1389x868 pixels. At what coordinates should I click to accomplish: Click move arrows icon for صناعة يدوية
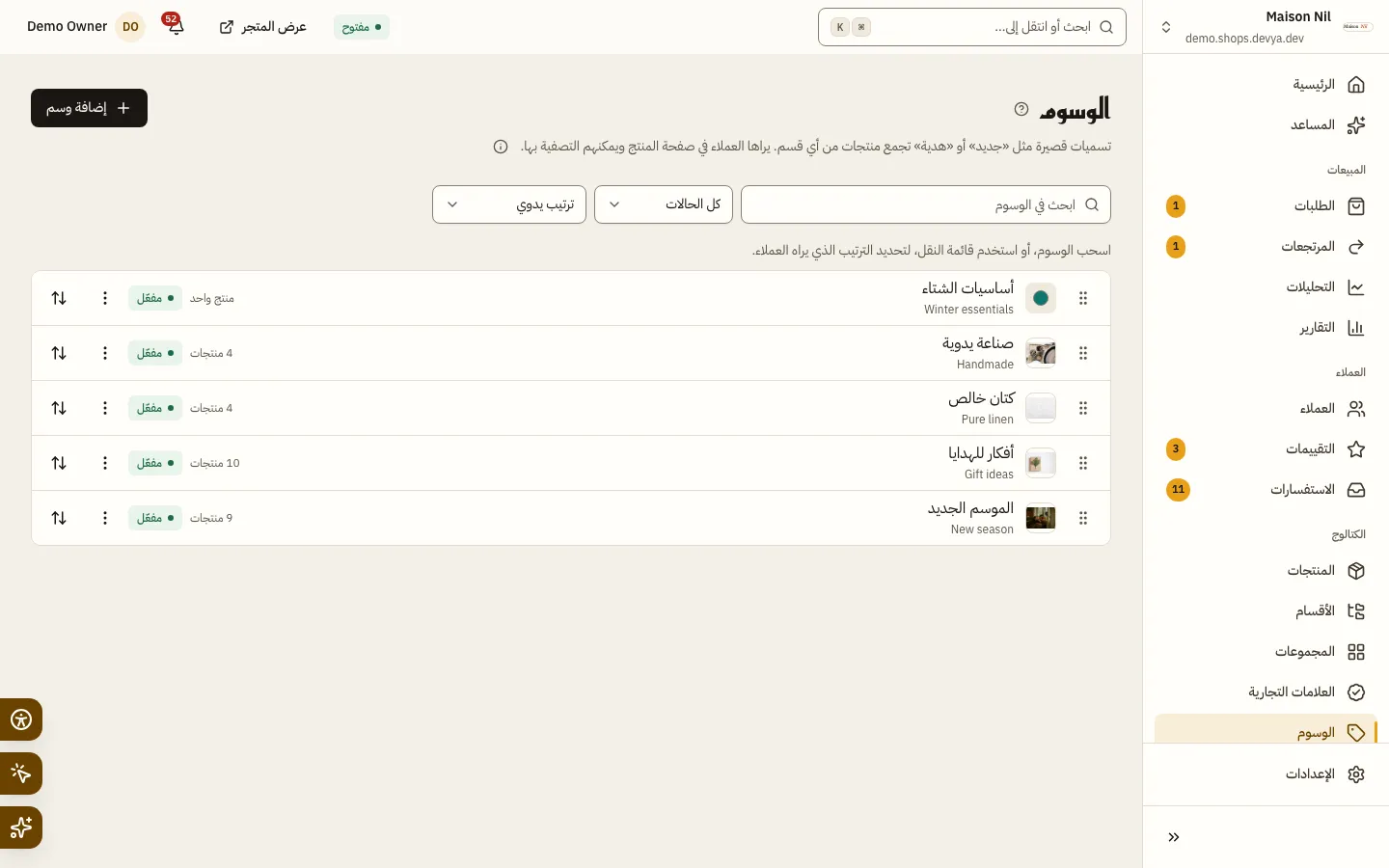tap(59, 353)
